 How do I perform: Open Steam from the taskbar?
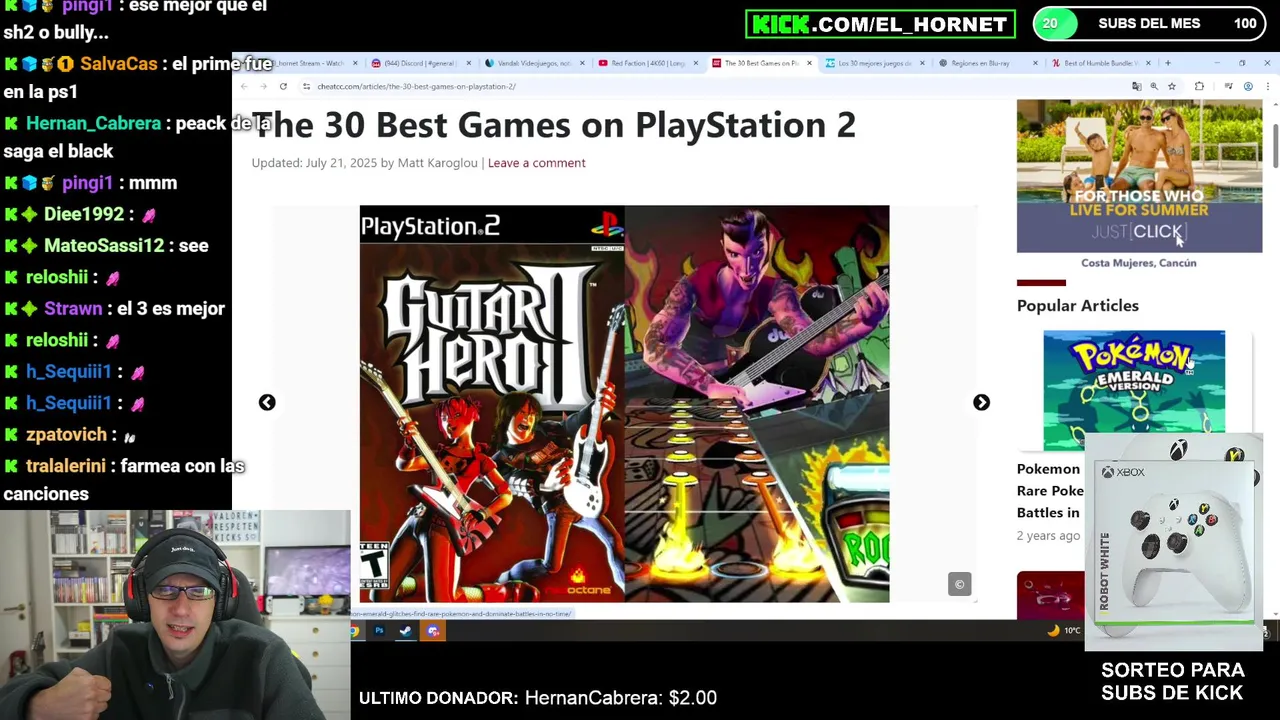pyautogui.click(x=405, y=631)
